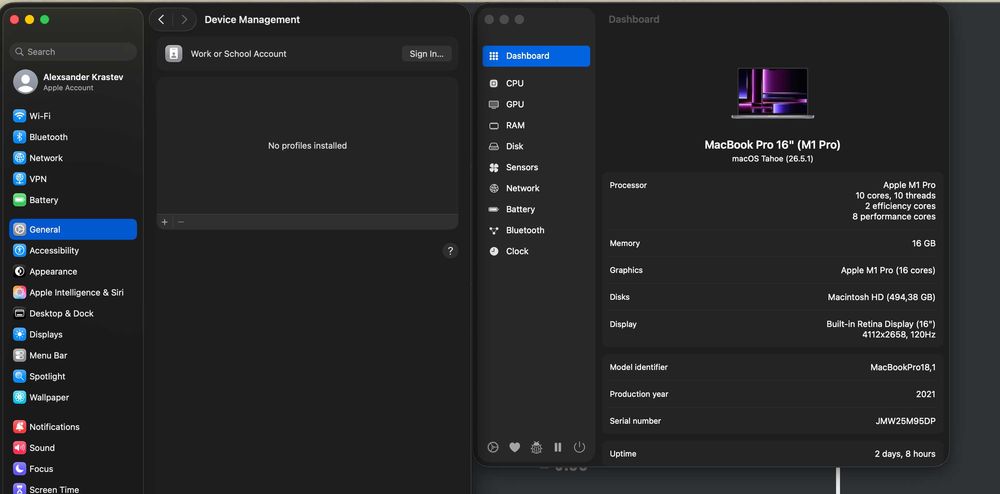1000x494 pixels.
Task: Open Alexsander Krastev Apple Account
Action: [x=73, y=82]
